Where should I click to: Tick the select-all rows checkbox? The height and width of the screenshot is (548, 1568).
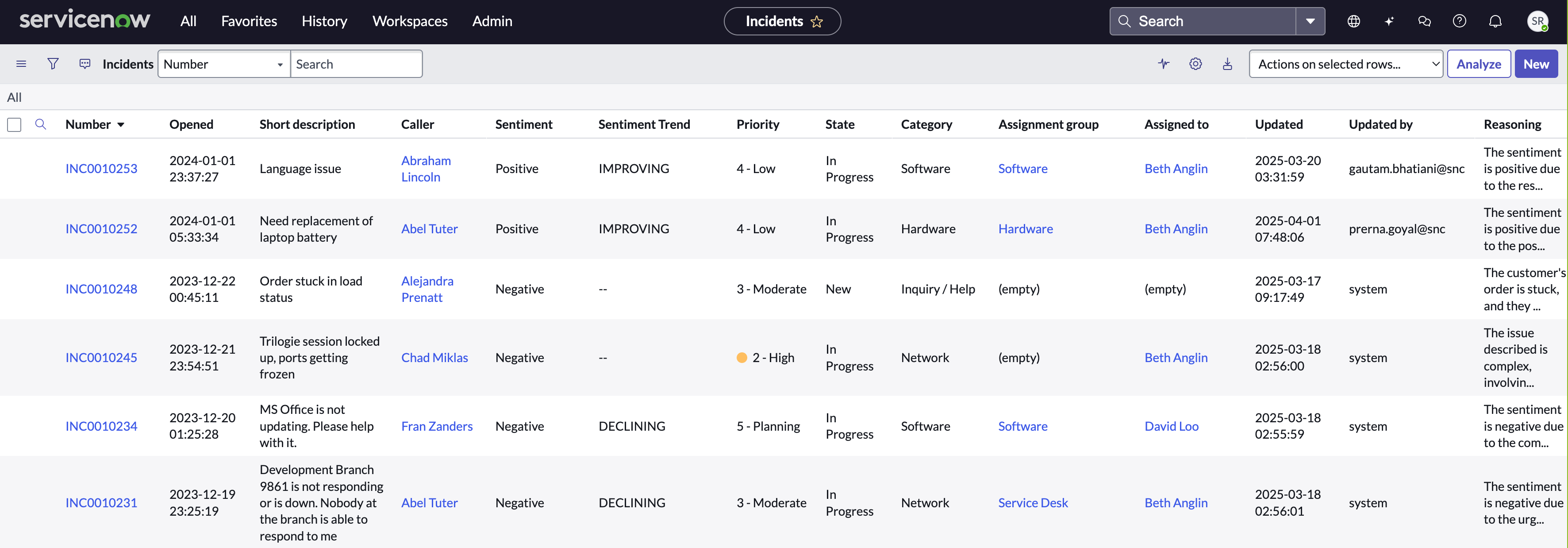[x=14, y=125]
